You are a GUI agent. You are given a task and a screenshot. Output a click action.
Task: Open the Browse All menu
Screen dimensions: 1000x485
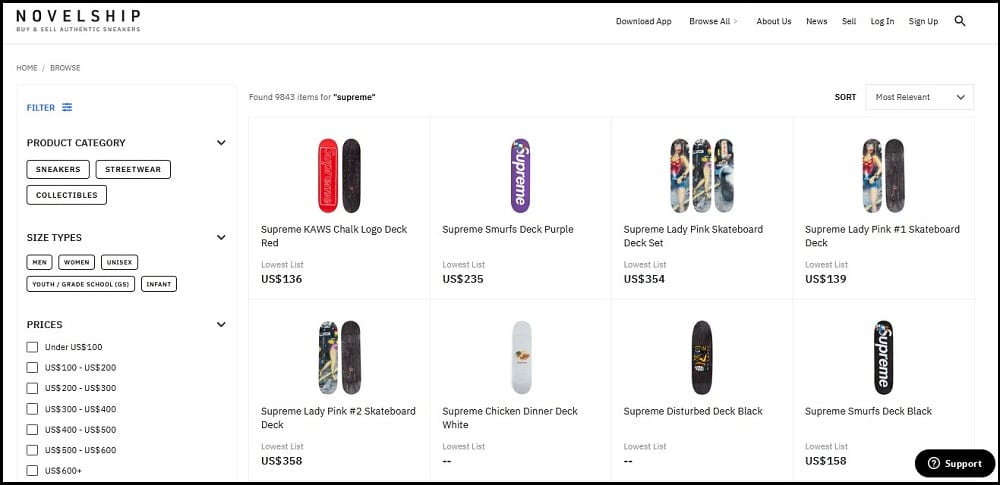click(x=713, y=21)
